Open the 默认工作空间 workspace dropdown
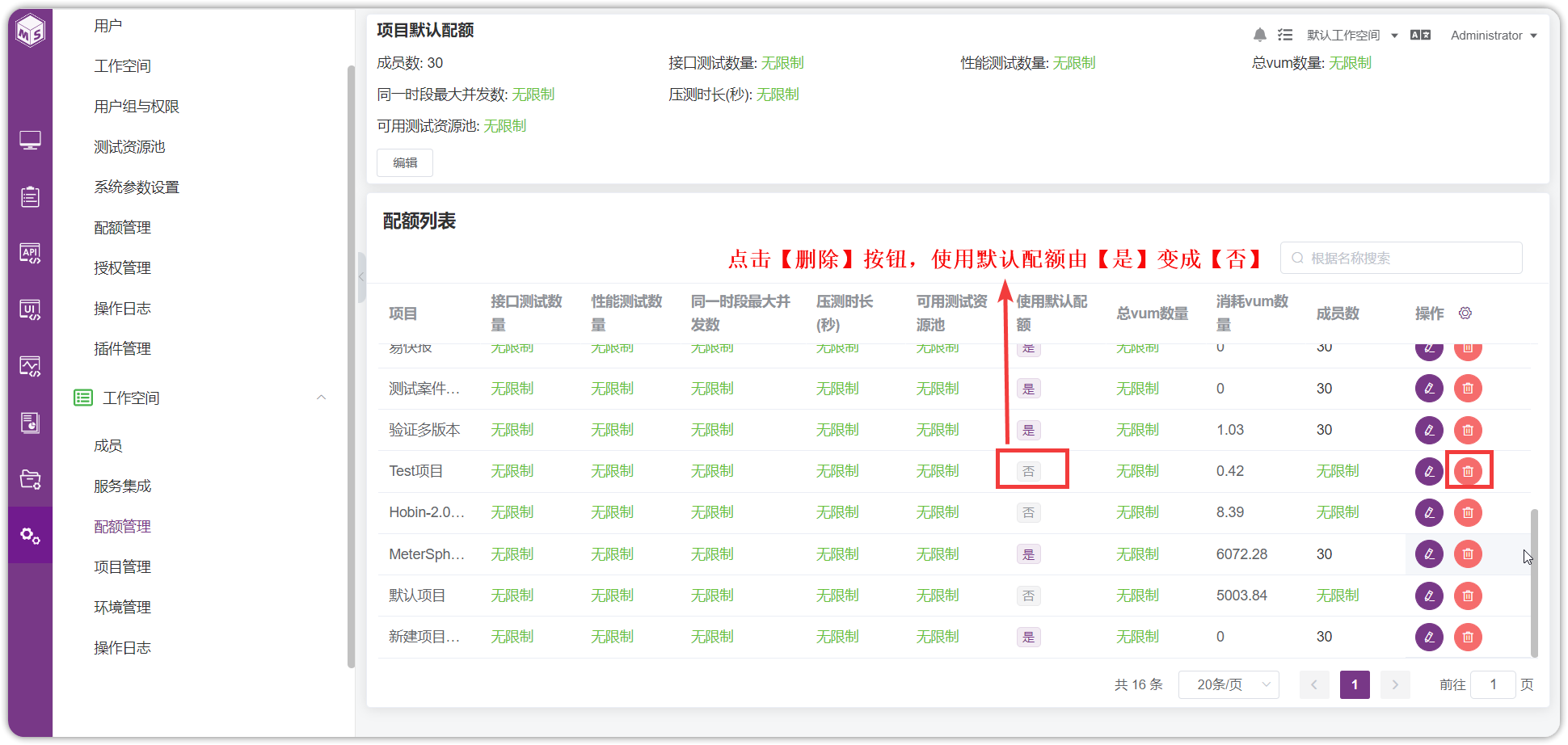Screen dimensions: 1568x745 point(1352,36)
